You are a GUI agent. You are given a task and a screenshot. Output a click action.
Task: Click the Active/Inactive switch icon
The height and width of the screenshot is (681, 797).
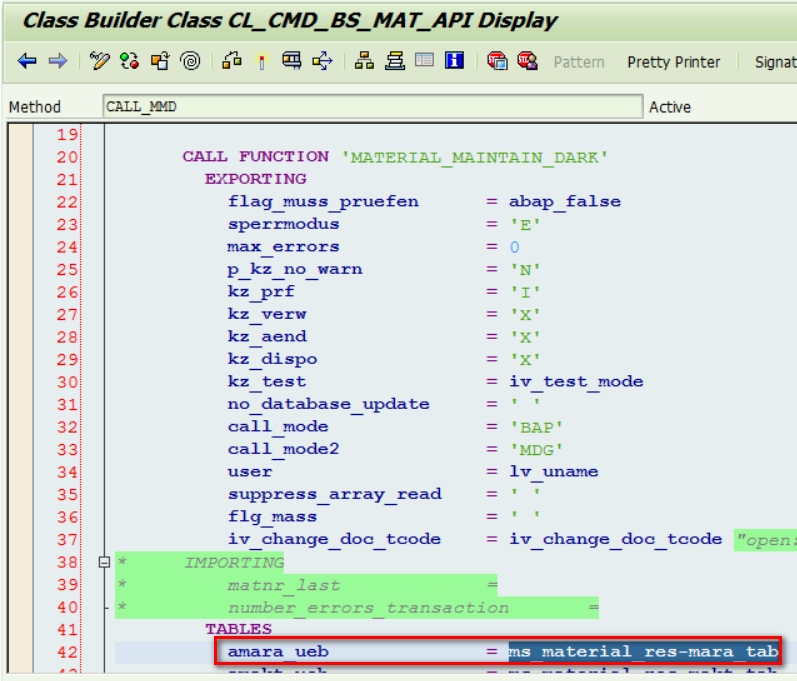tap(130, 61)
